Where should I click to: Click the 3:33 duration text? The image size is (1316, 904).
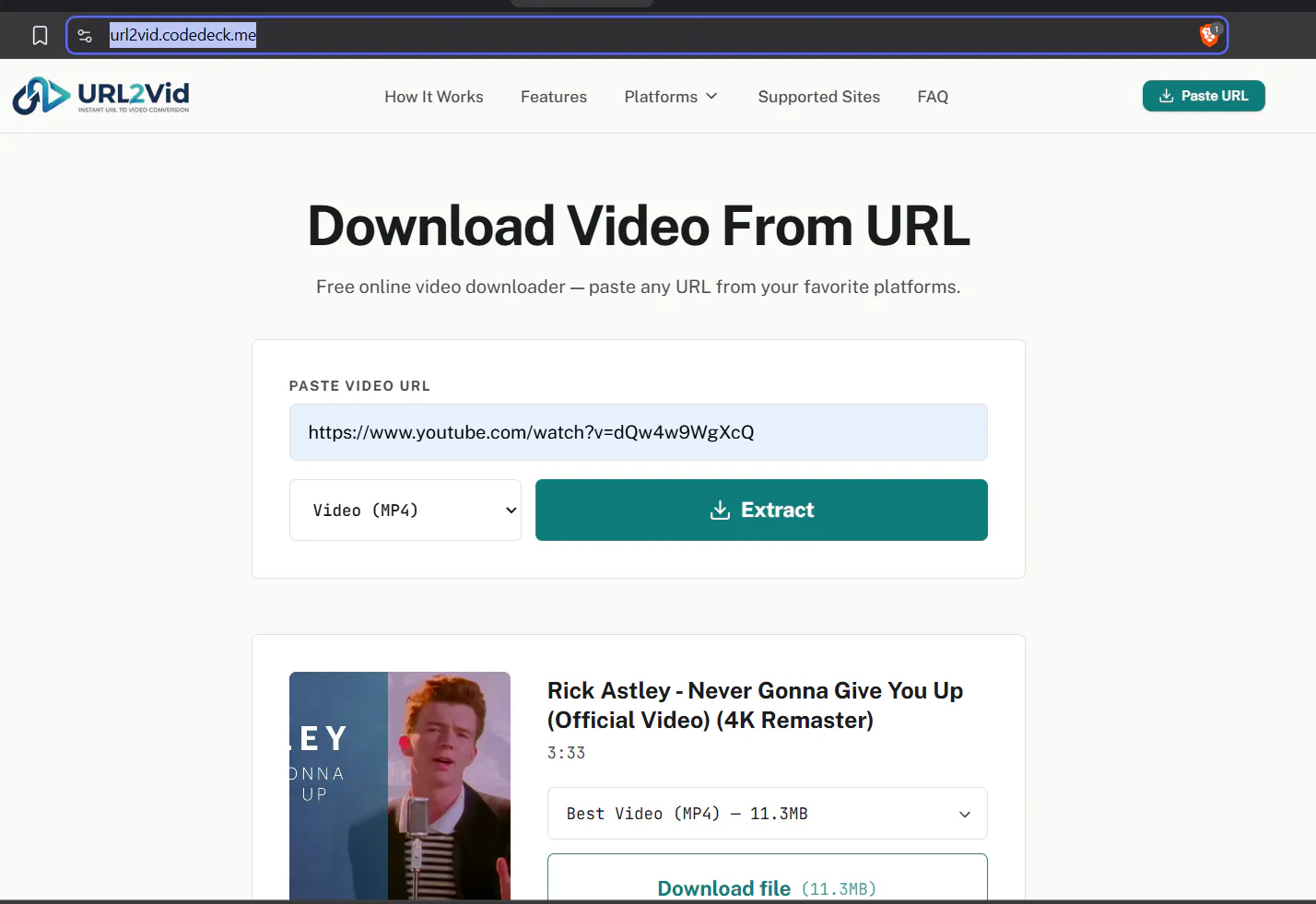click(x=566, y=753)
